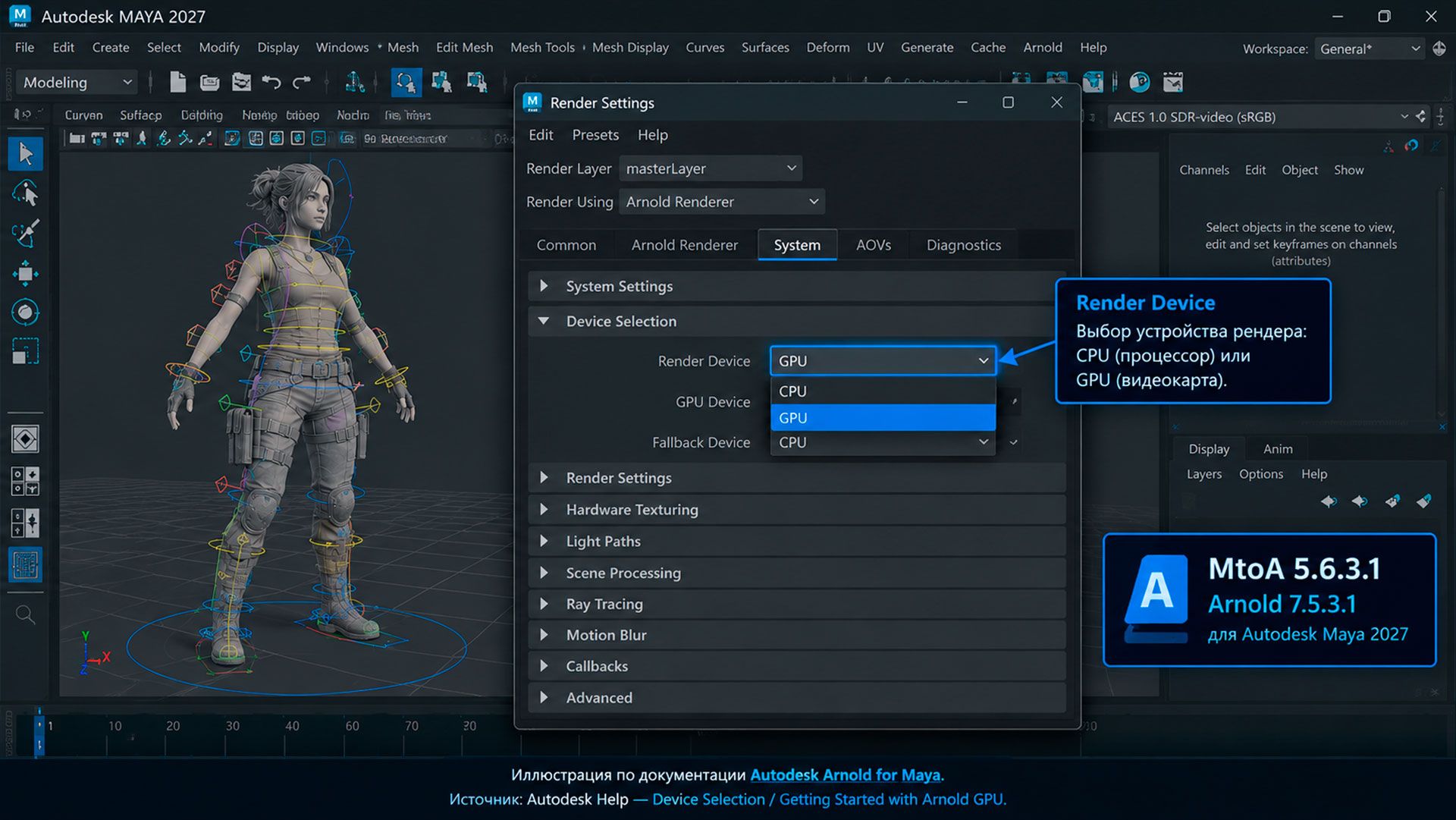Click the color management icon beside ACES dropdown
The image size is (1456, 820).
pyautogui.click(x=1421, y=117)
